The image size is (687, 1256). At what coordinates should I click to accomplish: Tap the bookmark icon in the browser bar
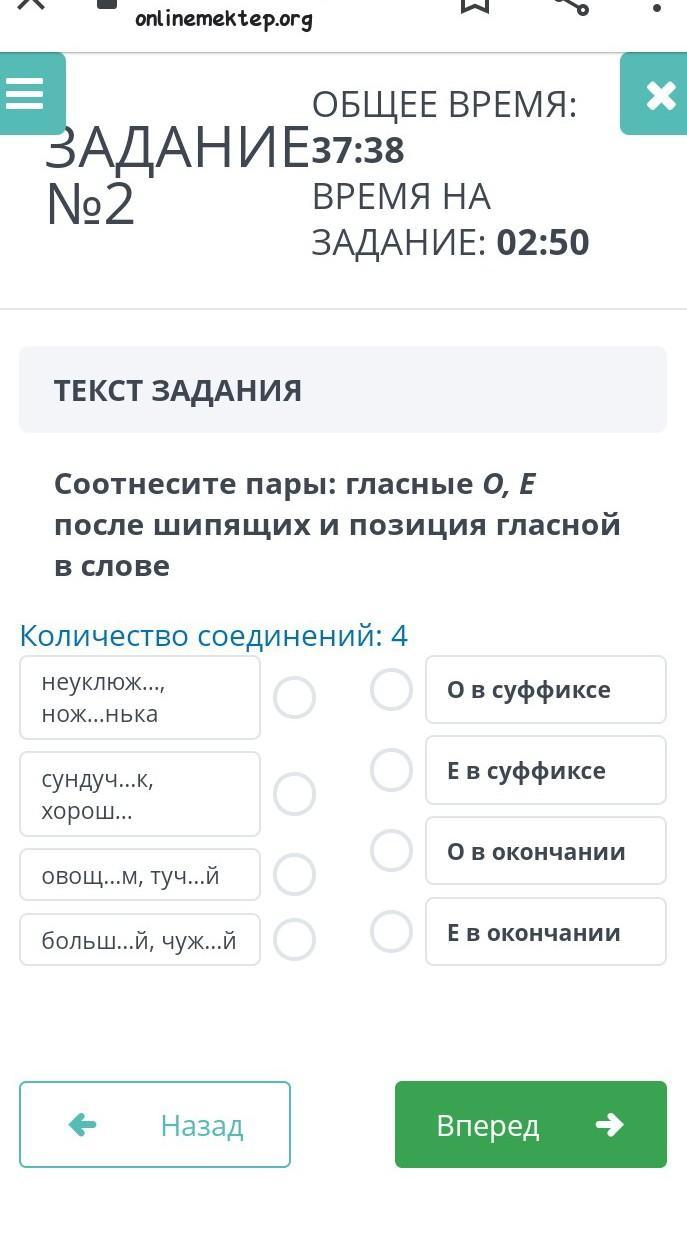tap(475, 5)
